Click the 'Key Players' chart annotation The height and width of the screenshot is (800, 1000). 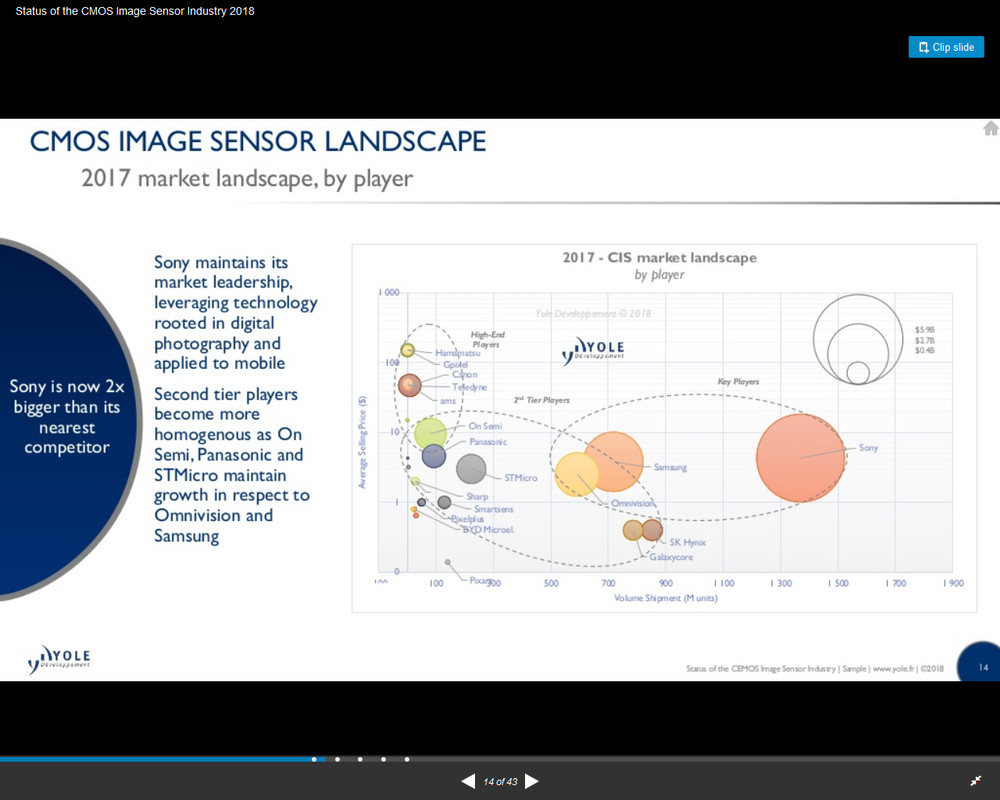tap(738, 381)
